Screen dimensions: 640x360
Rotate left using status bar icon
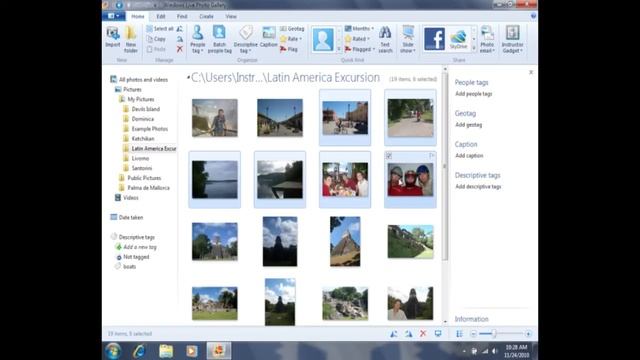tap(393, 334)
